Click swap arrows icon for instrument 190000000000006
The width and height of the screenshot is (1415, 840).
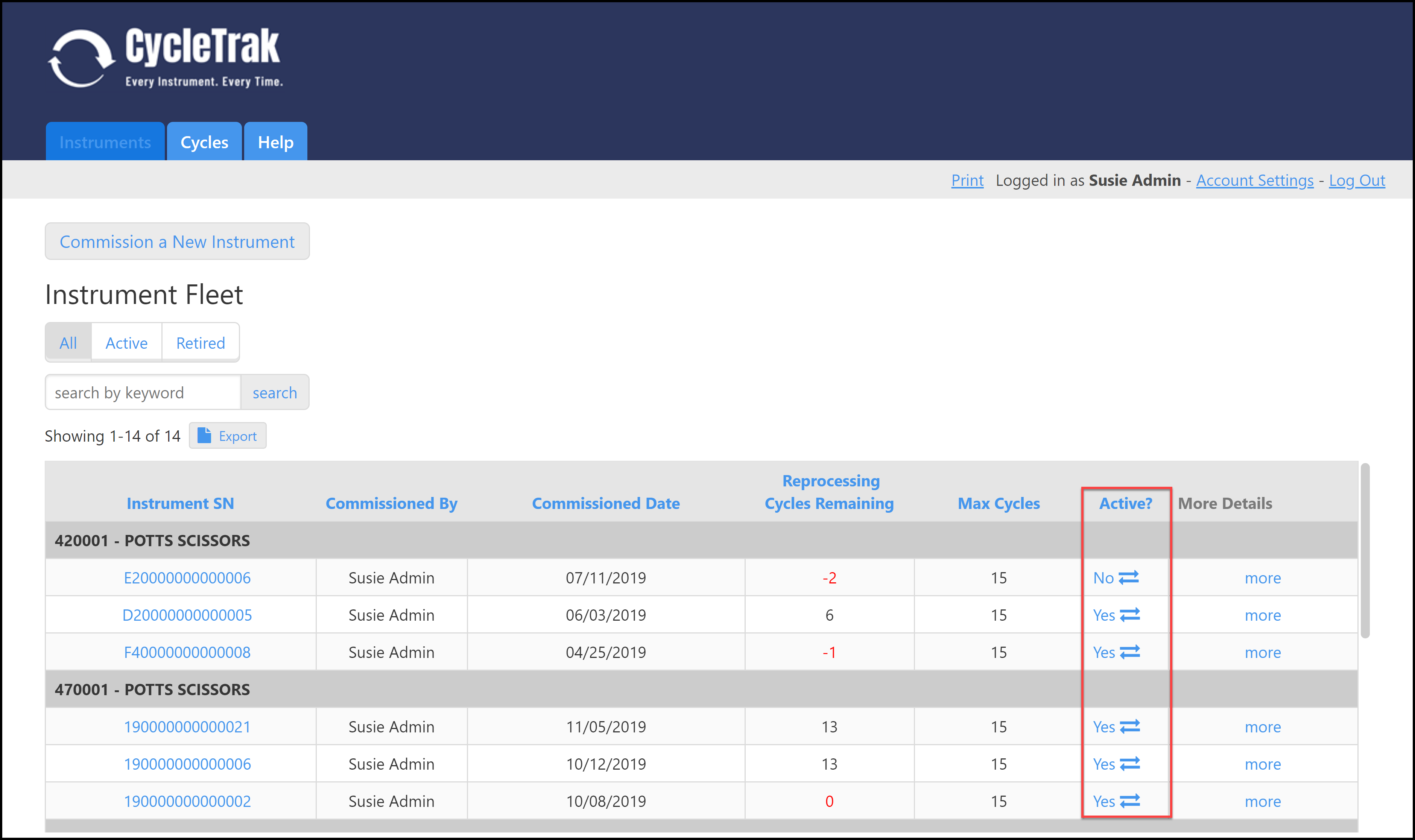click(1130, 764)
